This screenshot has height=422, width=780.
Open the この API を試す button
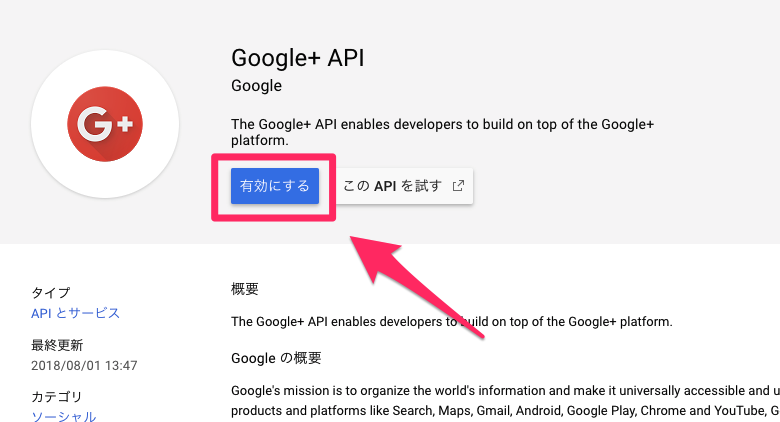[x=404, y=186]
